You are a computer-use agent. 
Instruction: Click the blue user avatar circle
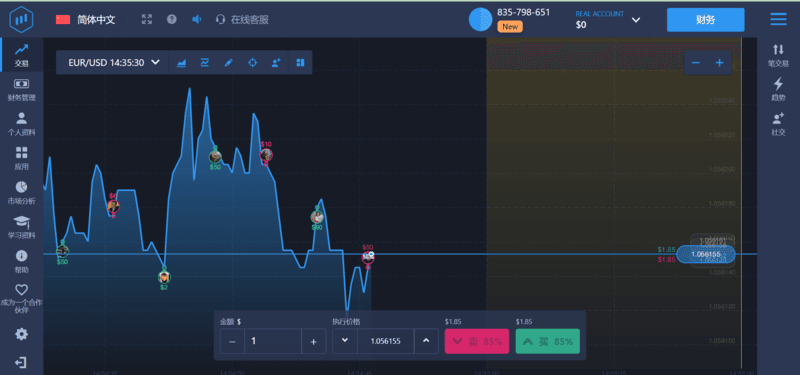point(480,19)
